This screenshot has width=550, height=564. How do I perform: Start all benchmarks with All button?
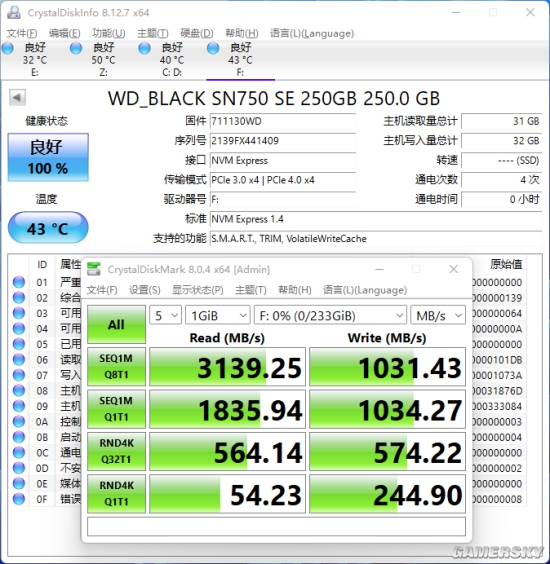coord(116,324)
